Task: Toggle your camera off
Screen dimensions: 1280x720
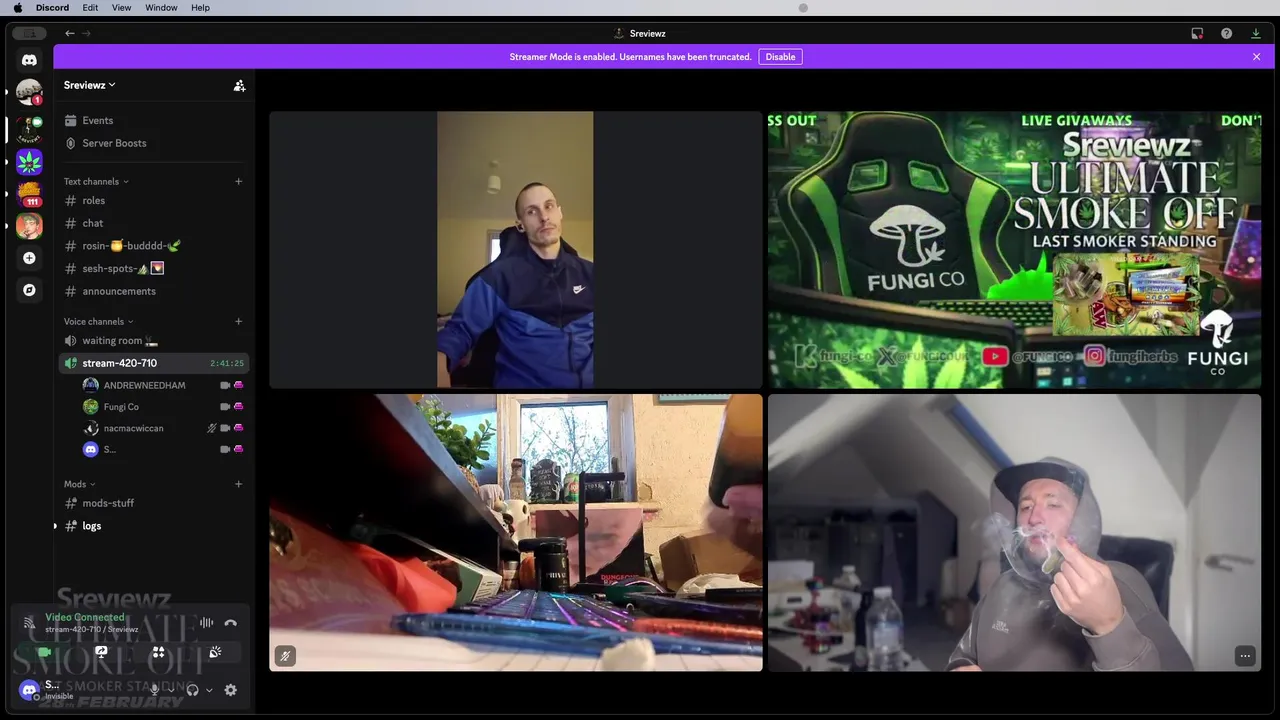Action: click(x=44, y=652)
